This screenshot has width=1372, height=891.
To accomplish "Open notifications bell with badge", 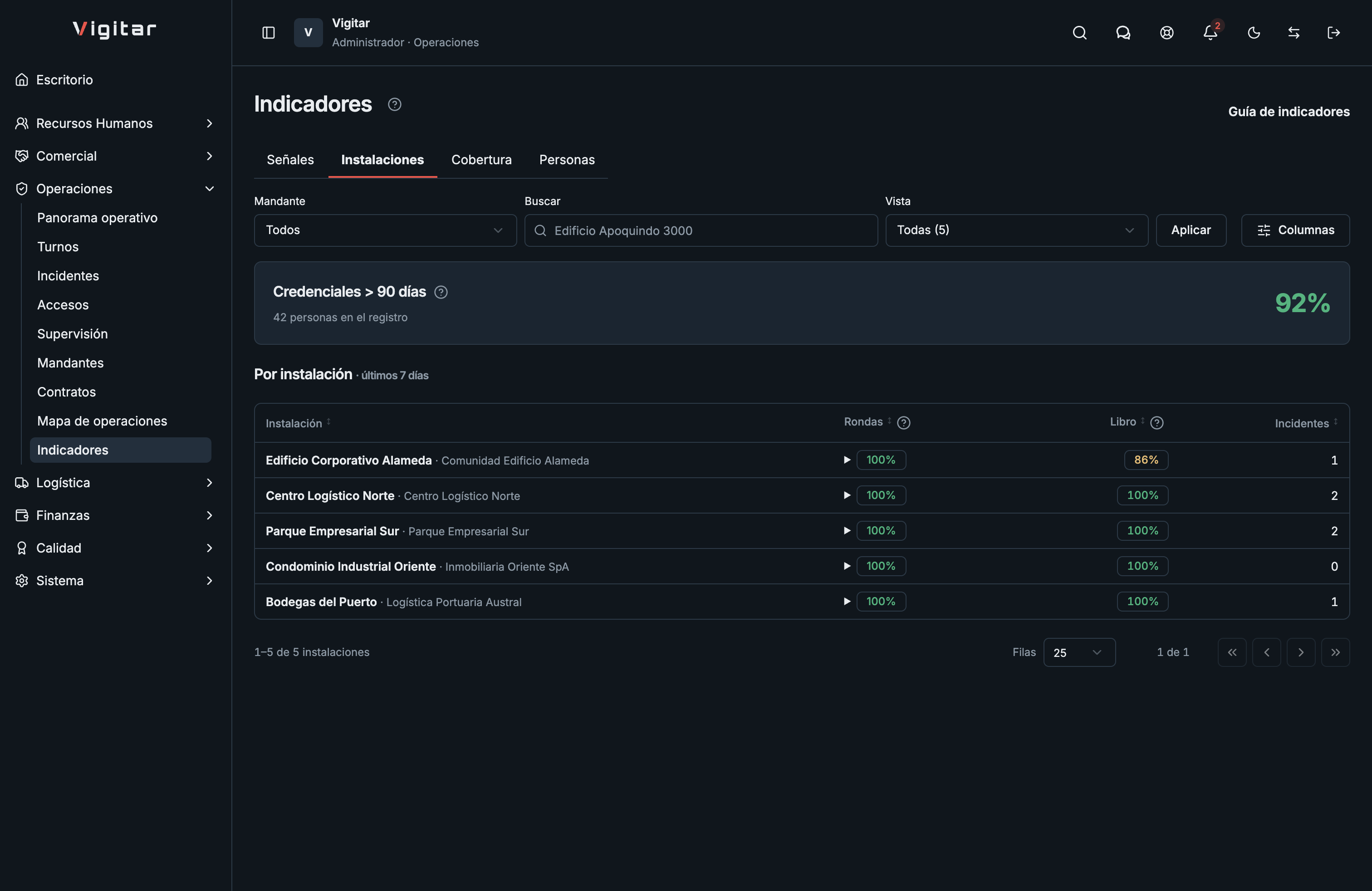I will click(x=1210, y=33).
